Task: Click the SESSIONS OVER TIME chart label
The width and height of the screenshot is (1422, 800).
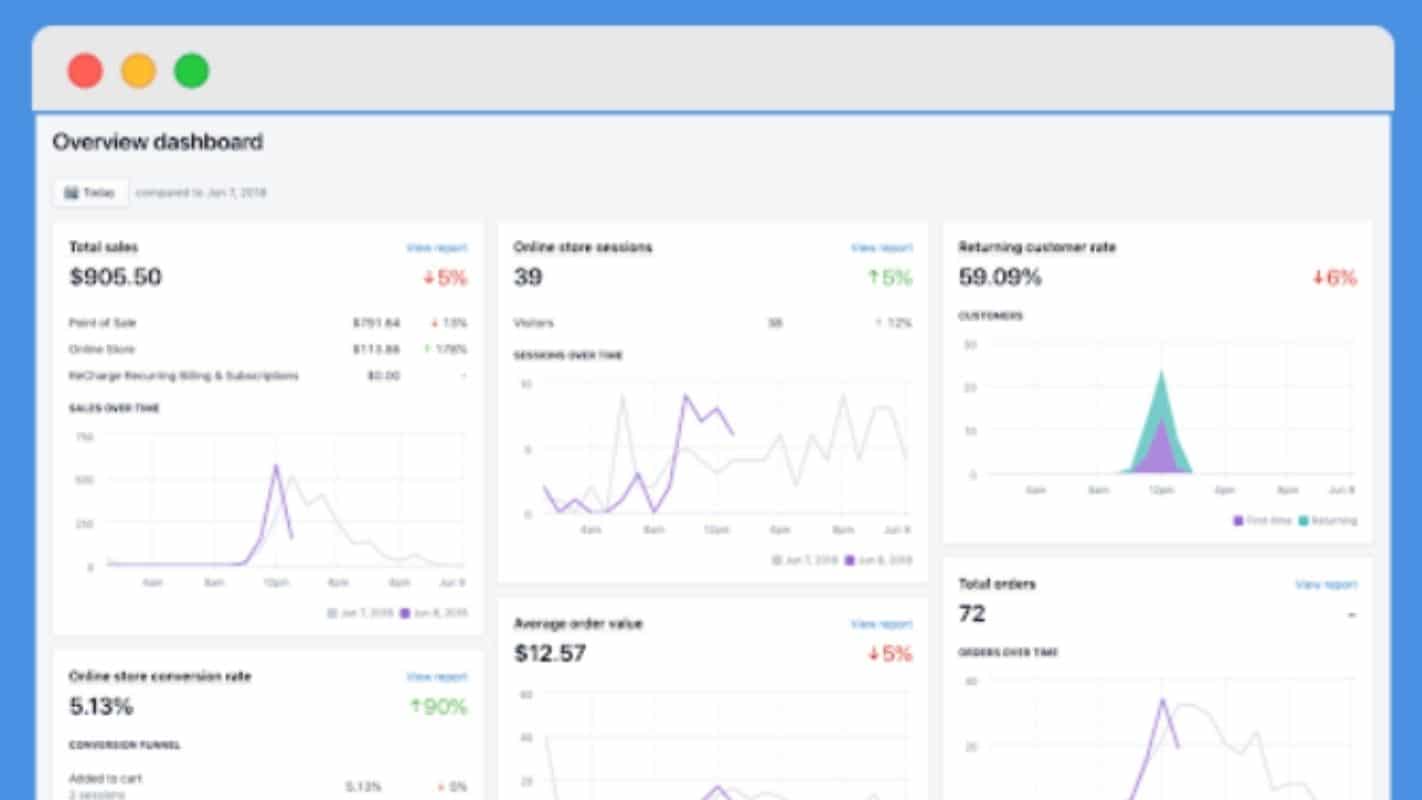Action: coord(566,355)
